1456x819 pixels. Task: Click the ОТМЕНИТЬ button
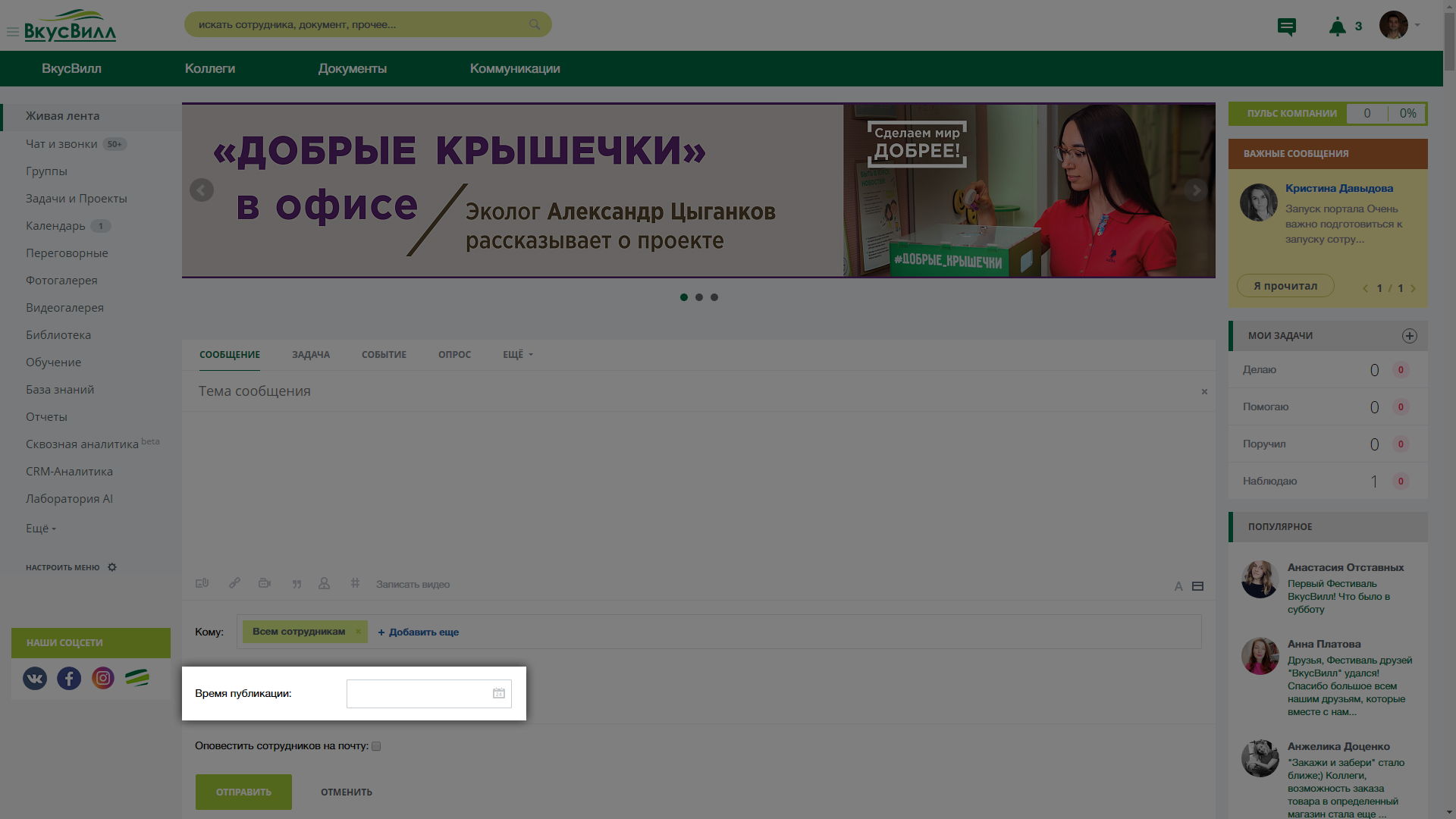point(347,792)
